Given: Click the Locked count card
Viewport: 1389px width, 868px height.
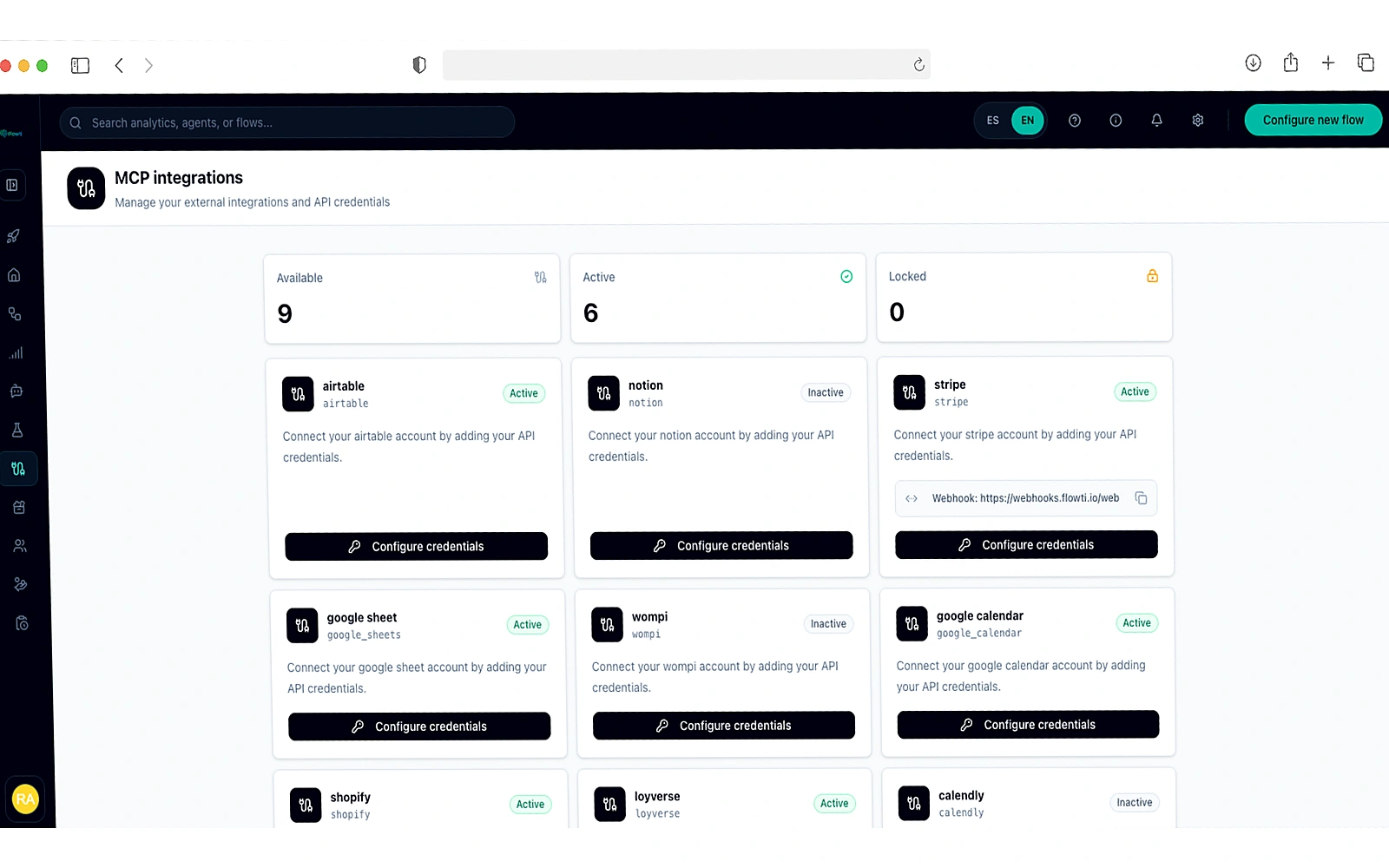Looking at the screenshot, I should click(1024, 297).
